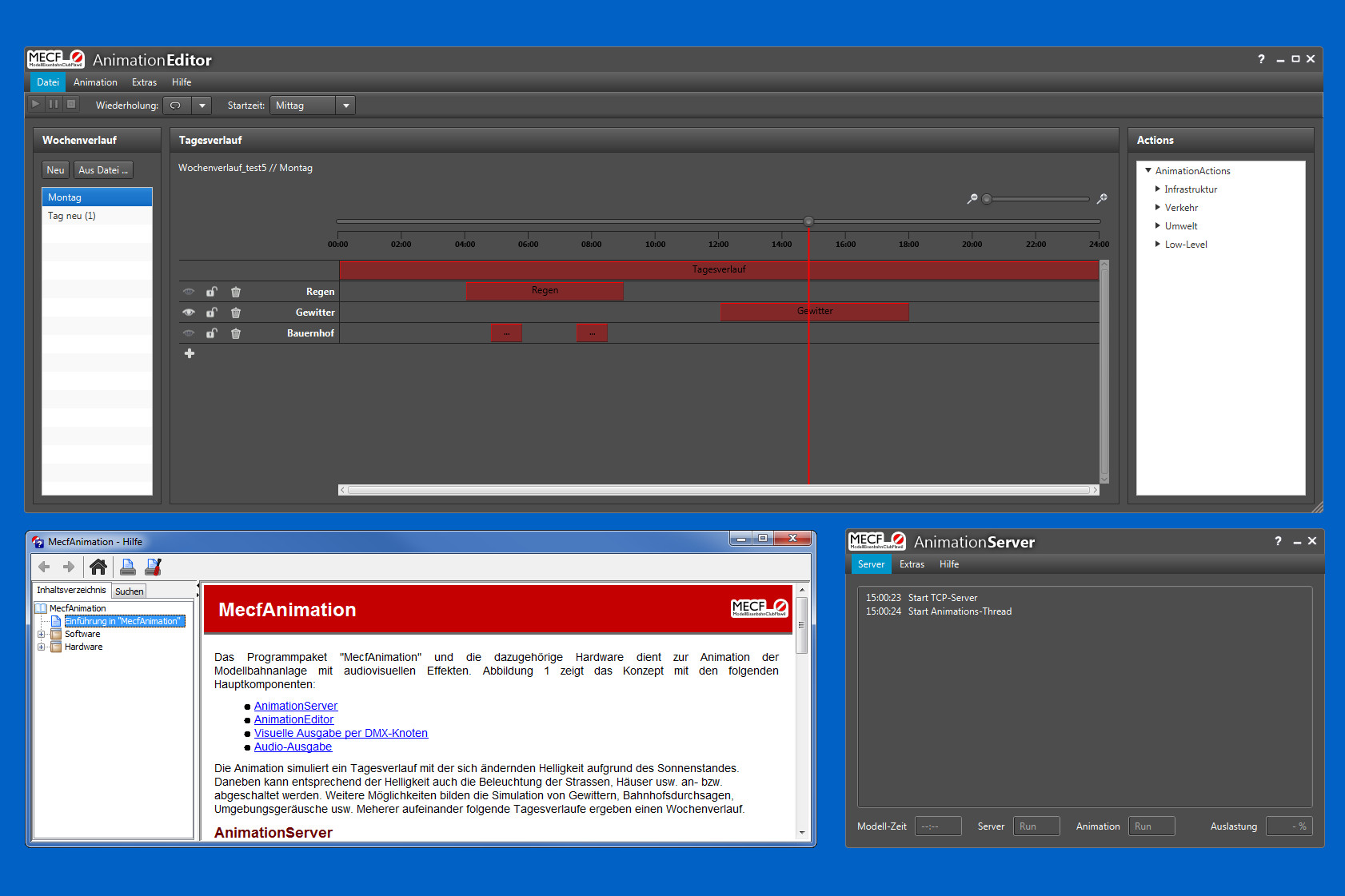Click the Modell-Zeit field in AnimationServer
Screen dimensions: 1345x896
pyautogui.click(x=938, y=826)
